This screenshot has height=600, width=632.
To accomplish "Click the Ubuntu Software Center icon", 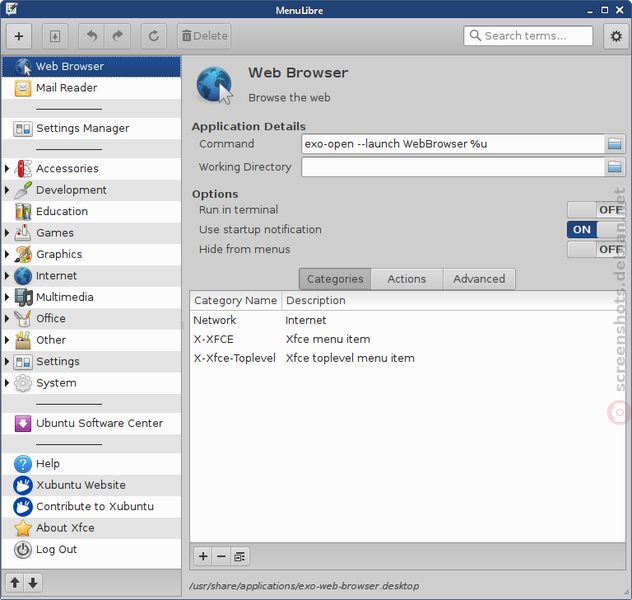I will point(23,424).
